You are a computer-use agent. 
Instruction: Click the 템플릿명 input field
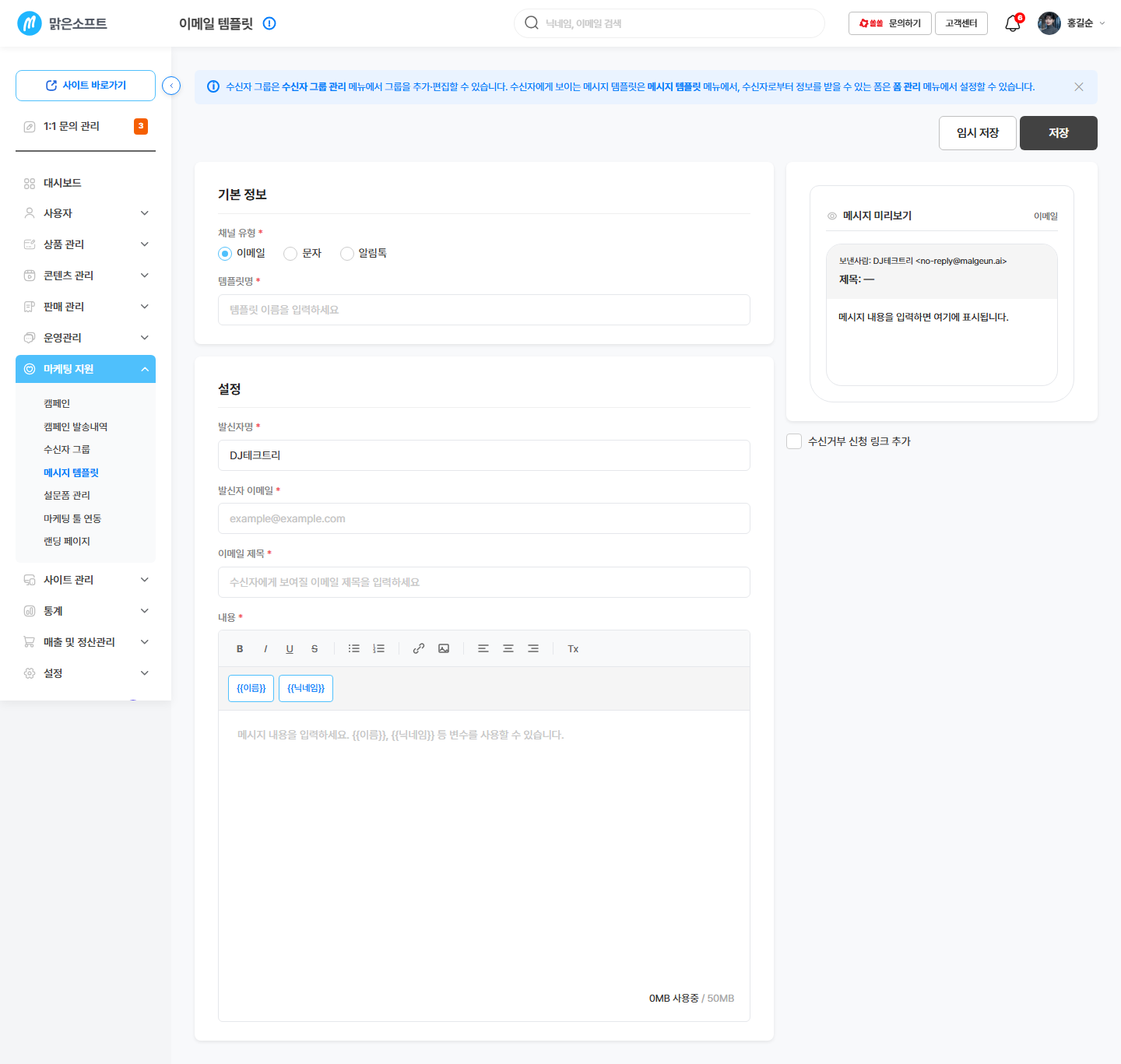coord(484,310)
